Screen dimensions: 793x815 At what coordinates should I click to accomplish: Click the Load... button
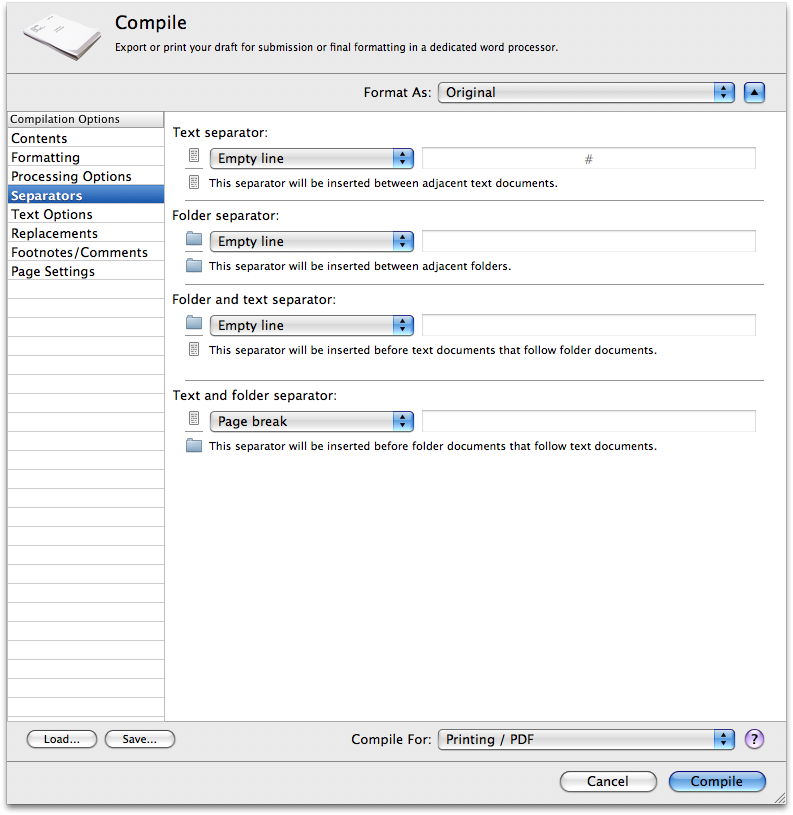[x=61, y=739]
